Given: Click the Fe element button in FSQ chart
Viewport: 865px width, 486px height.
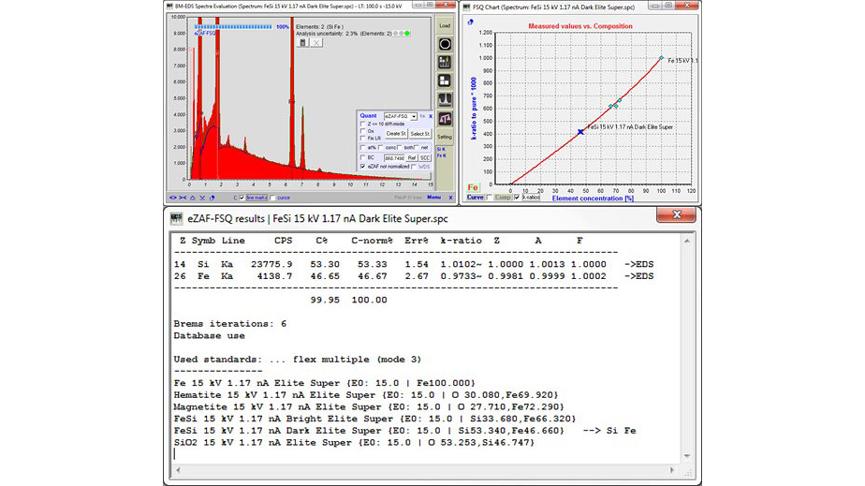Looking at the screenshot, I should (472, 187).
